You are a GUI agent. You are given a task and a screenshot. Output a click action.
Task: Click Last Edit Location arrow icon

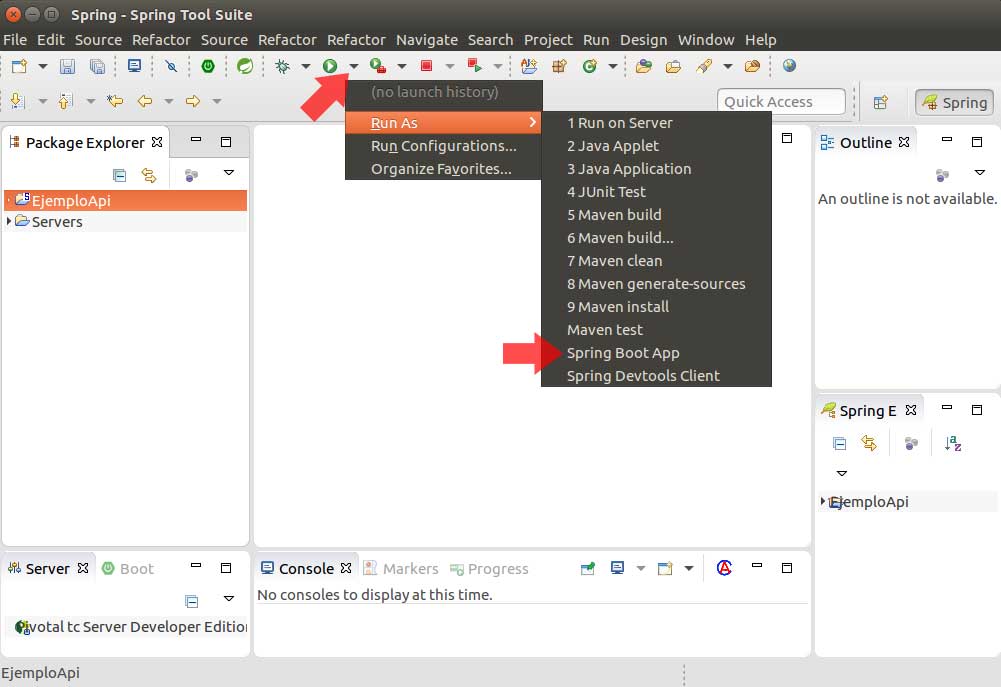pos(115,101)
